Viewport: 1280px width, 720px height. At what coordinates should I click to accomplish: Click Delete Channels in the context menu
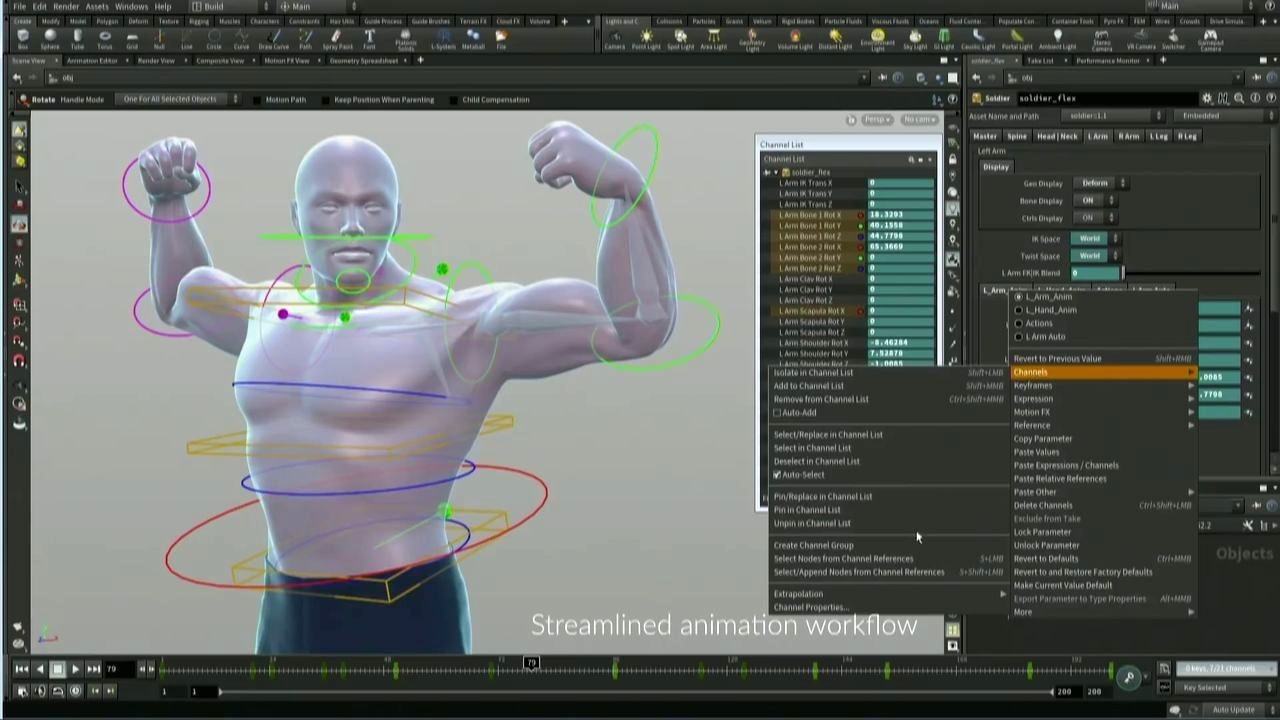tap(1043, 505)
